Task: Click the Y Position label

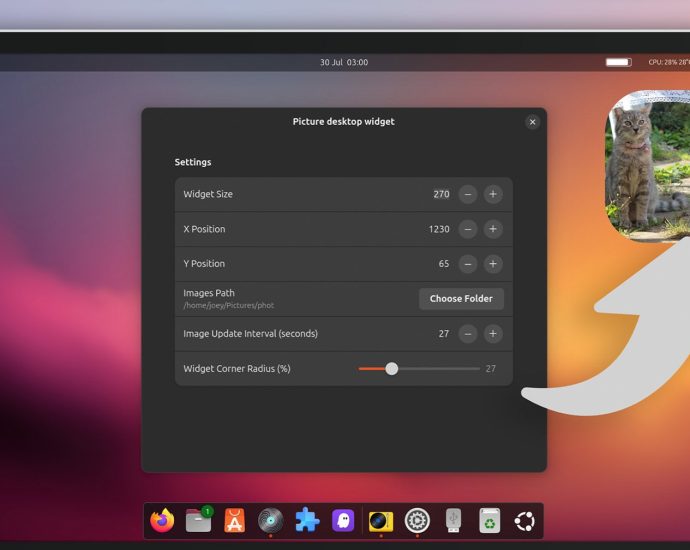Action: coord(204,264)
